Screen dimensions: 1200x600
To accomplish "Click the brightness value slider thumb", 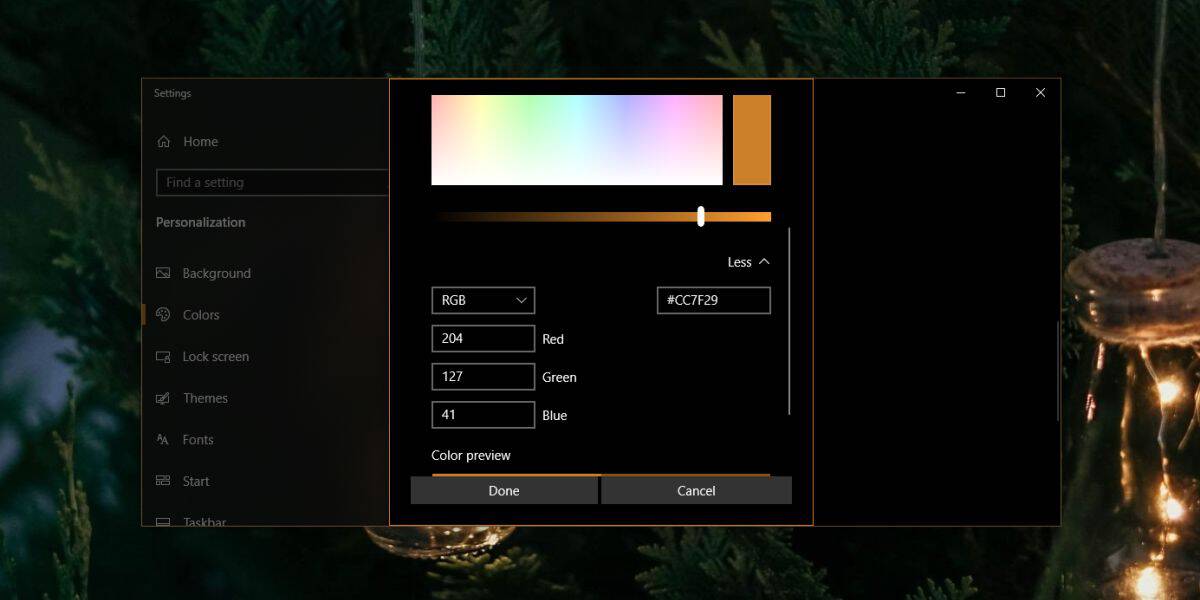I will (701, 216).
